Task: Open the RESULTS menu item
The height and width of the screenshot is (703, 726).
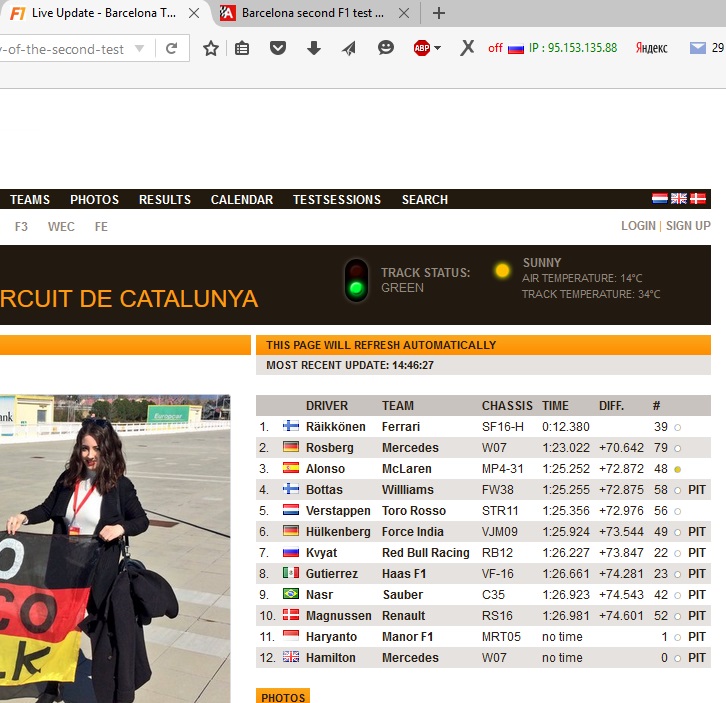Action: (x=165, y=200)
